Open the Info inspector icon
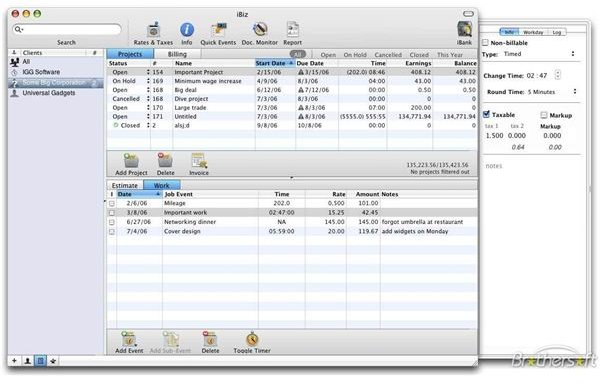 point(187,30)
